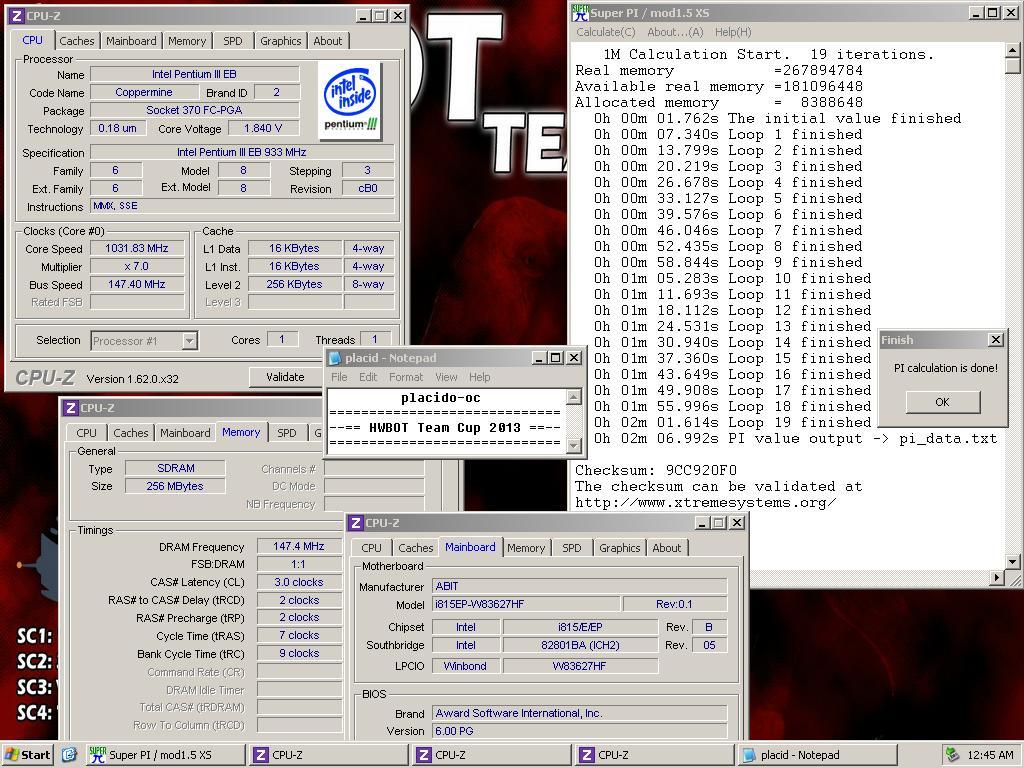Switch to the Caches tab in the Mainboard window
The width and height of the screenshot is (1024, 768).
pyautogui.click(x=416, y=548)
